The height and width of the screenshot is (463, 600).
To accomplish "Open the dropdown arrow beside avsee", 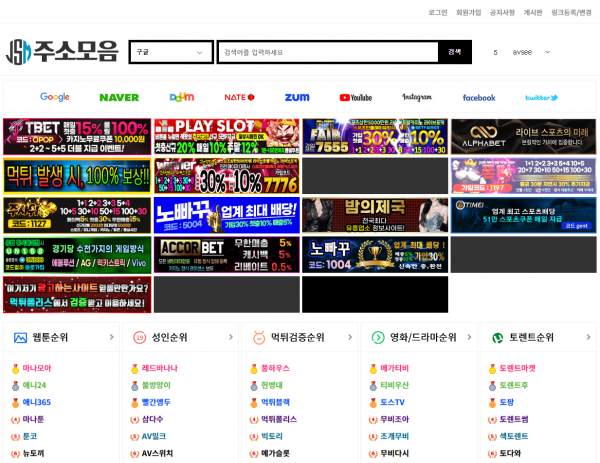I will [548, 52].
